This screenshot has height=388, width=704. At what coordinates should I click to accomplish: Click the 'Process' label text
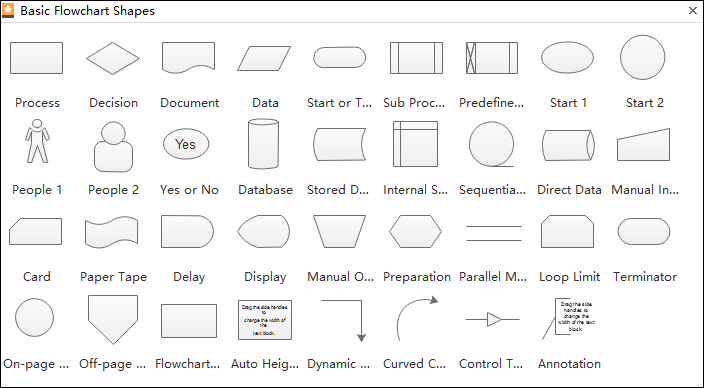(x=37, y=103)
